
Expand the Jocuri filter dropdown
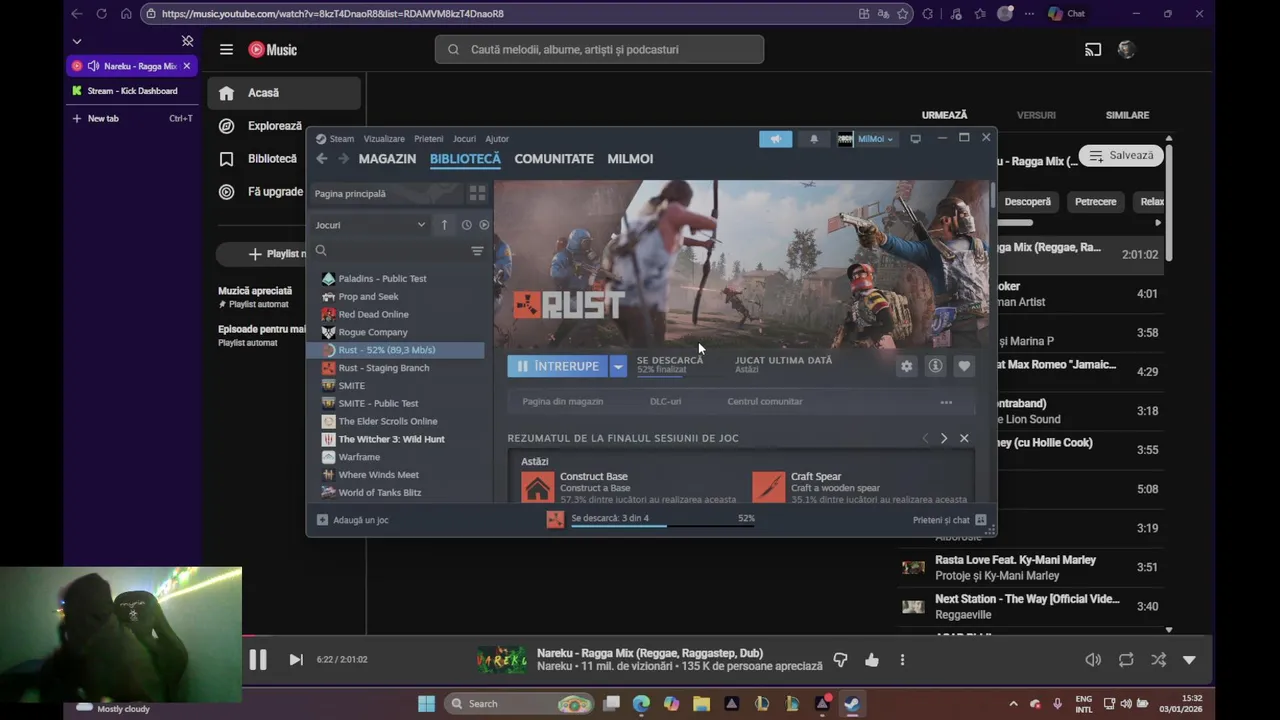pos(369,225)
